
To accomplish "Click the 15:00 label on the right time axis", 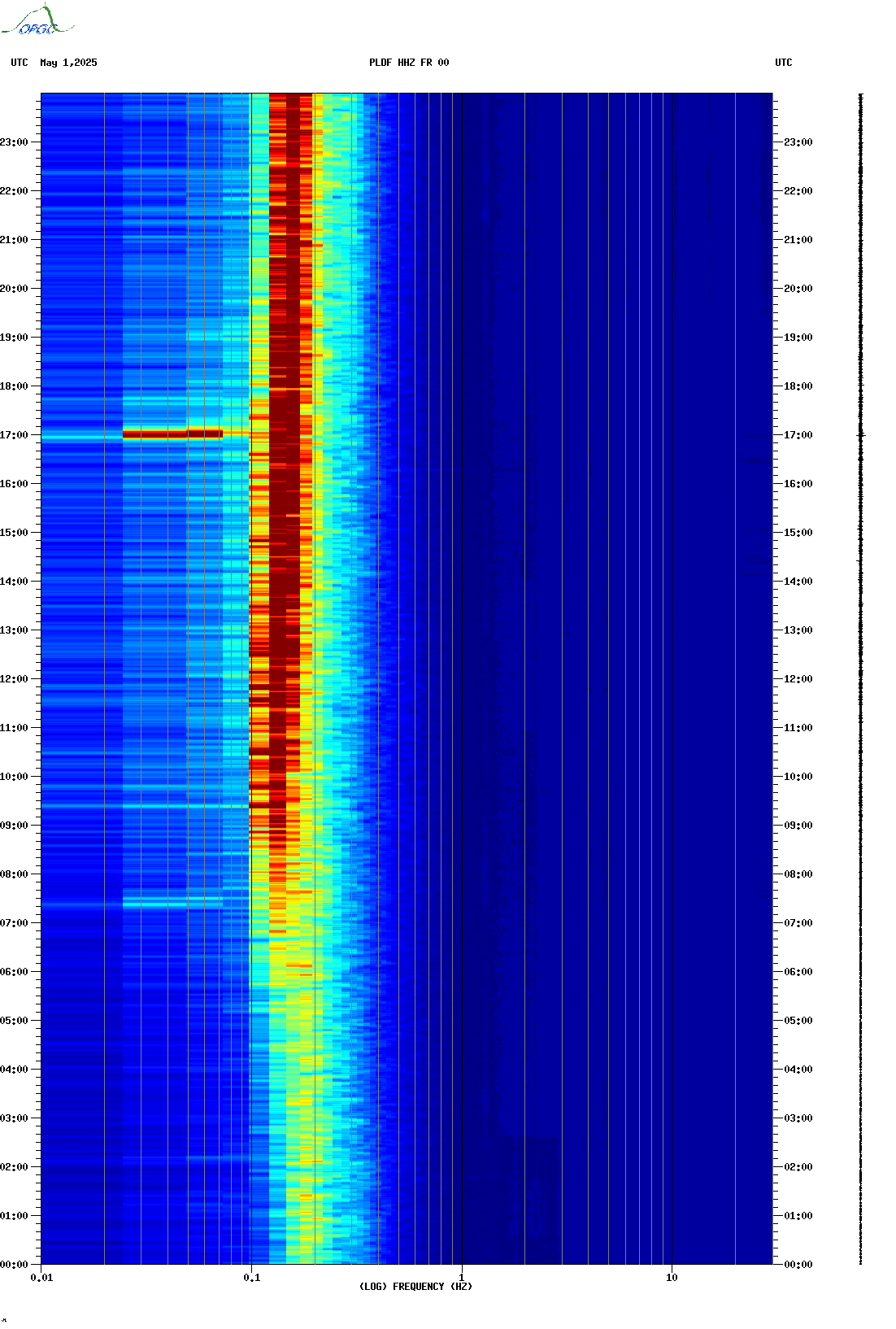I will tap(798, 533).
